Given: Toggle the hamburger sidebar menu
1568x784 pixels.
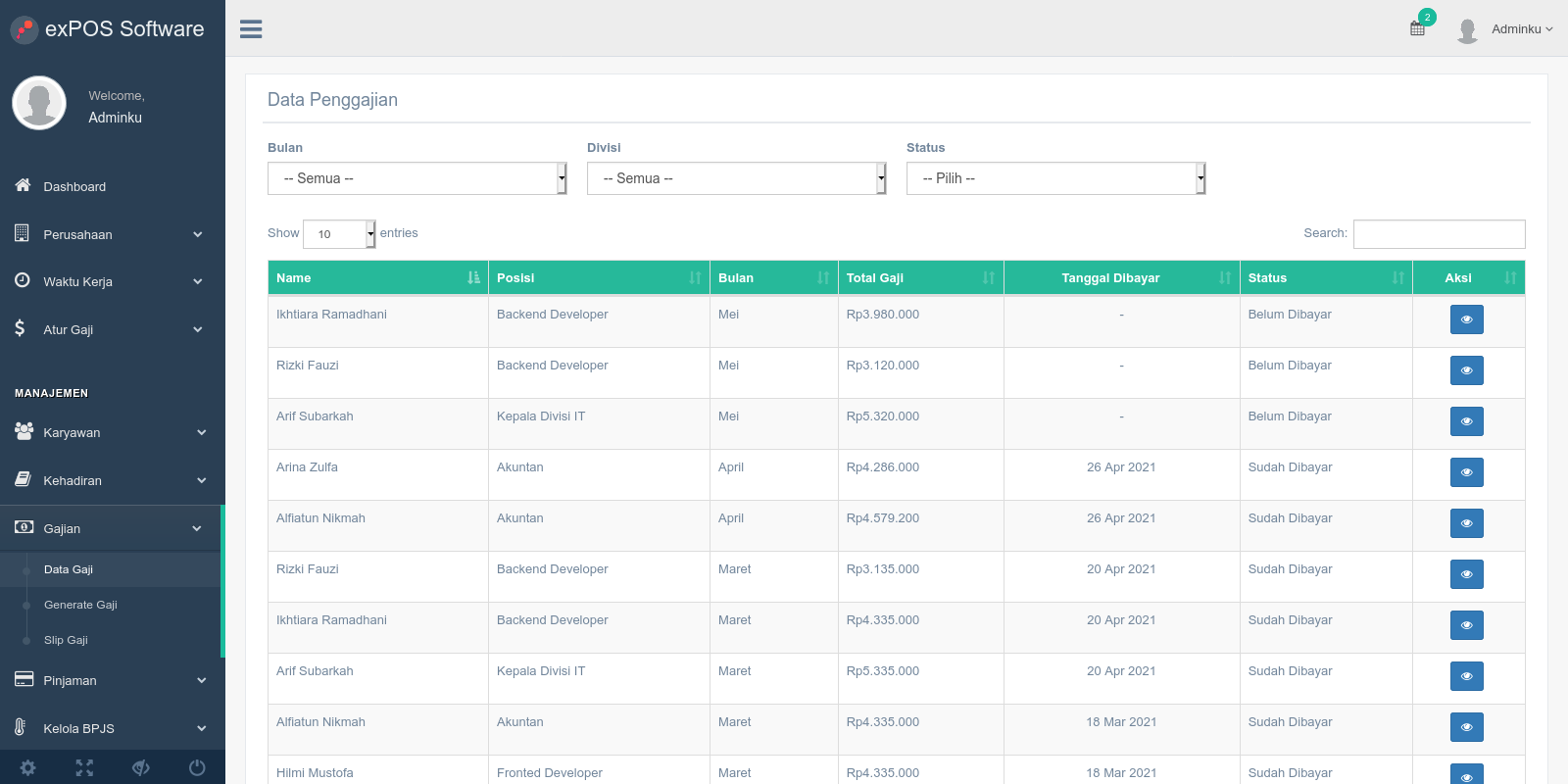Looking at the screenshot, I should pos(251,29).
